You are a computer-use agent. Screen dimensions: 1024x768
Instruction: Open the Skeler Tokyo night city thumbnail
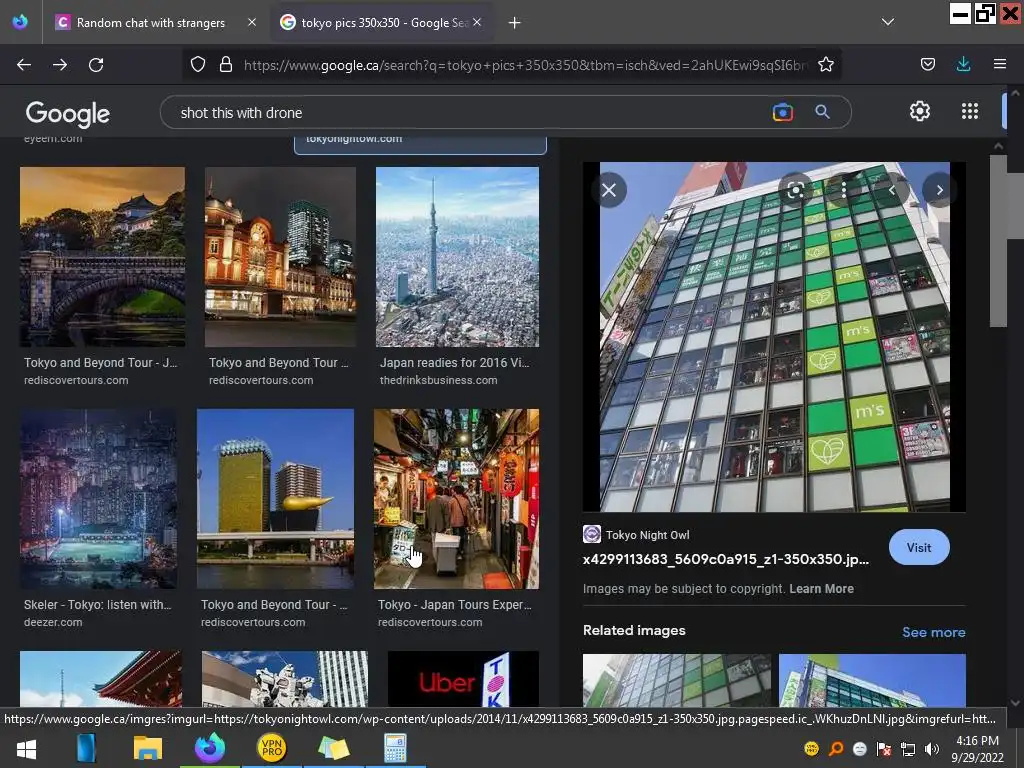[x=99, y=499]
